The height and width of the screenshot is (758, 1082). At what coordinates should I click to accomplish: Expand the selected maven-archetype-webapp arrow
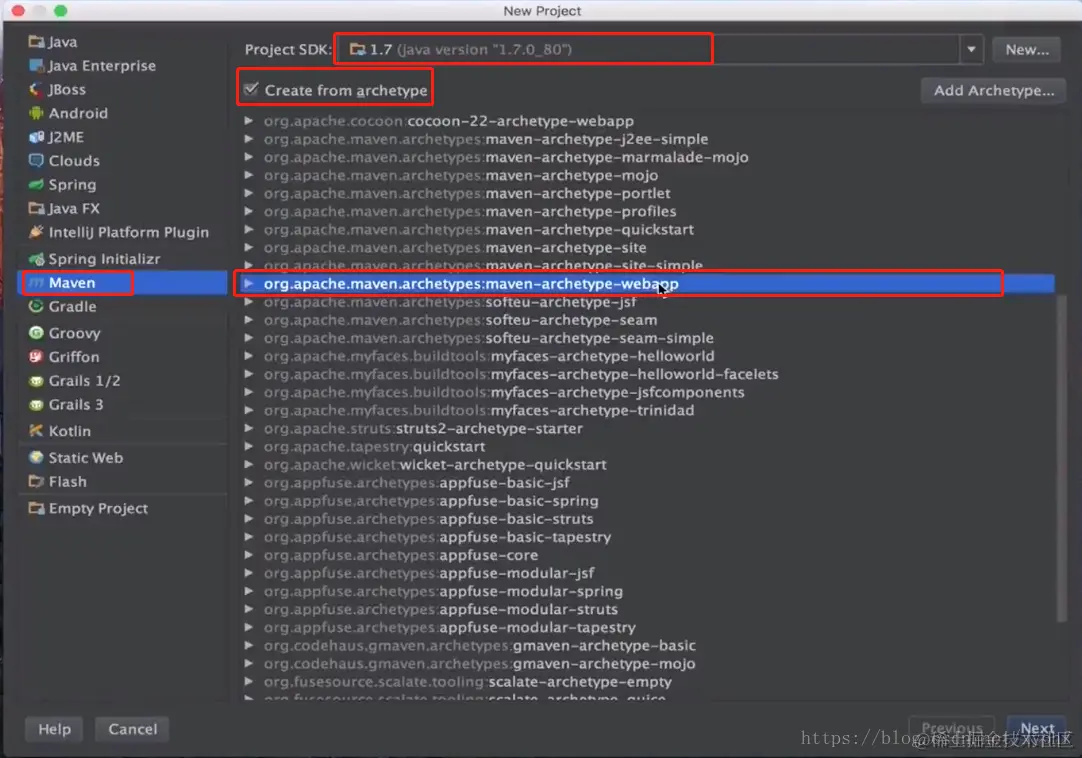pos(248,284)
